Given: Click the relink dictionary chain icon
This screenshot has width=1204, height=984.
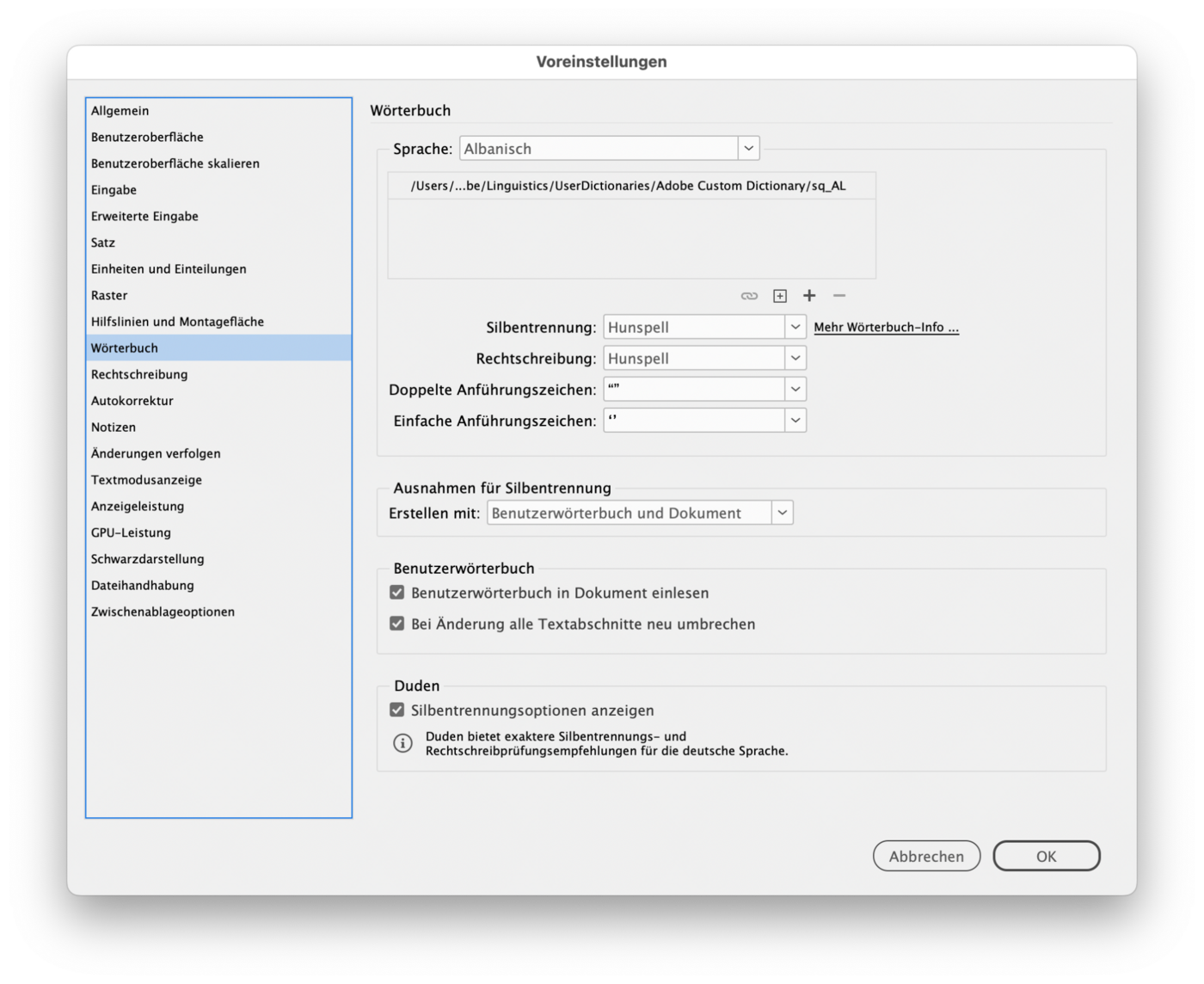Looking at the screenshot, I should 749,296.
